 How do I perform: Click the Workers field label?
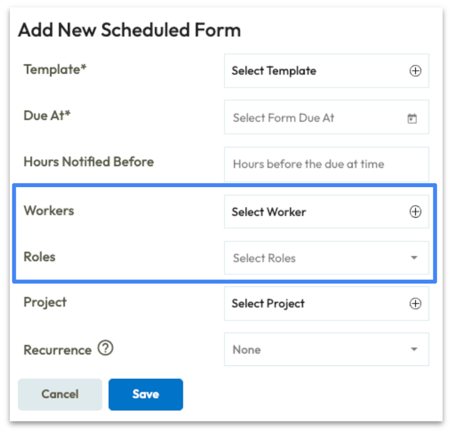[x=49, y=211]
